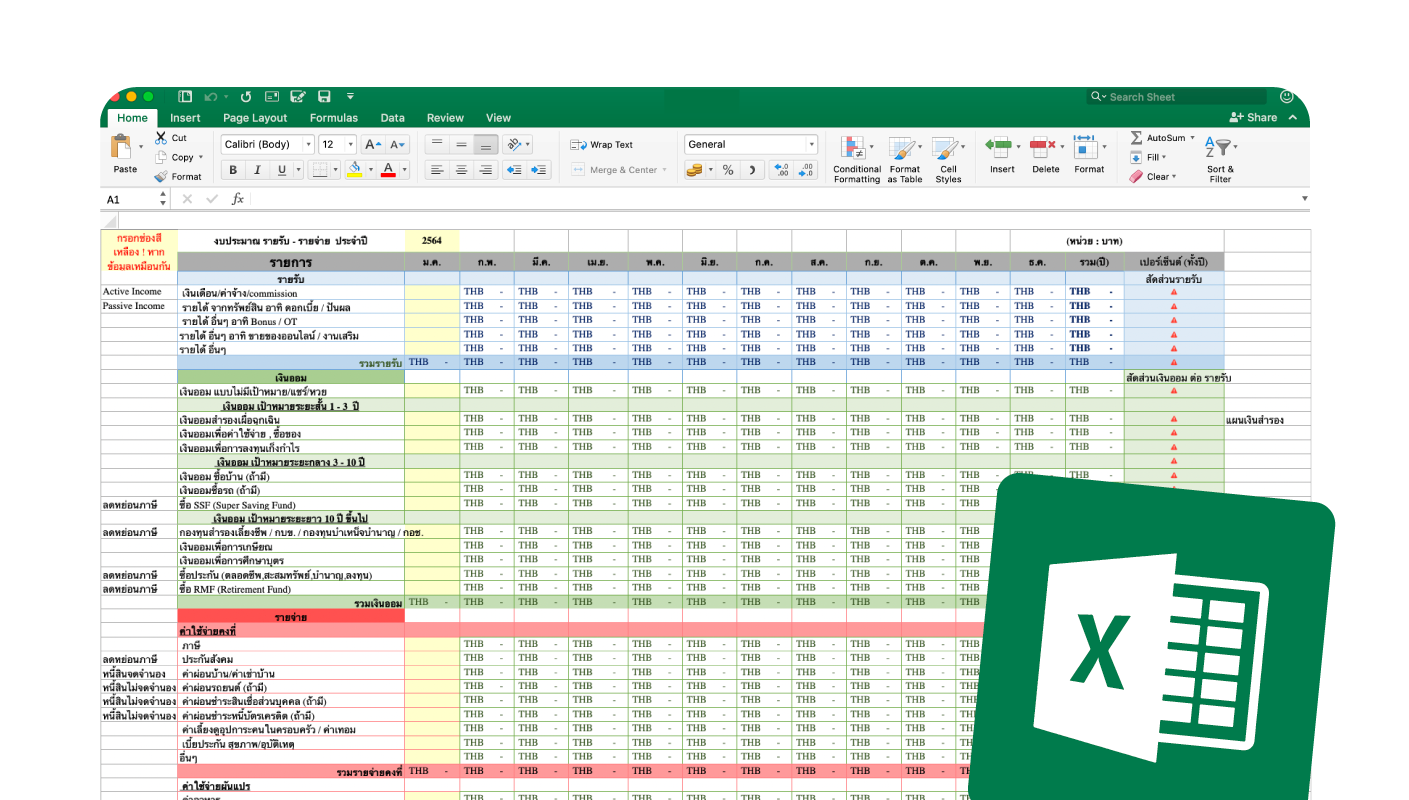Viewport: 1409px width, 800px height.
Task: Open the Page Layout tab
Action: click(255, 118)
